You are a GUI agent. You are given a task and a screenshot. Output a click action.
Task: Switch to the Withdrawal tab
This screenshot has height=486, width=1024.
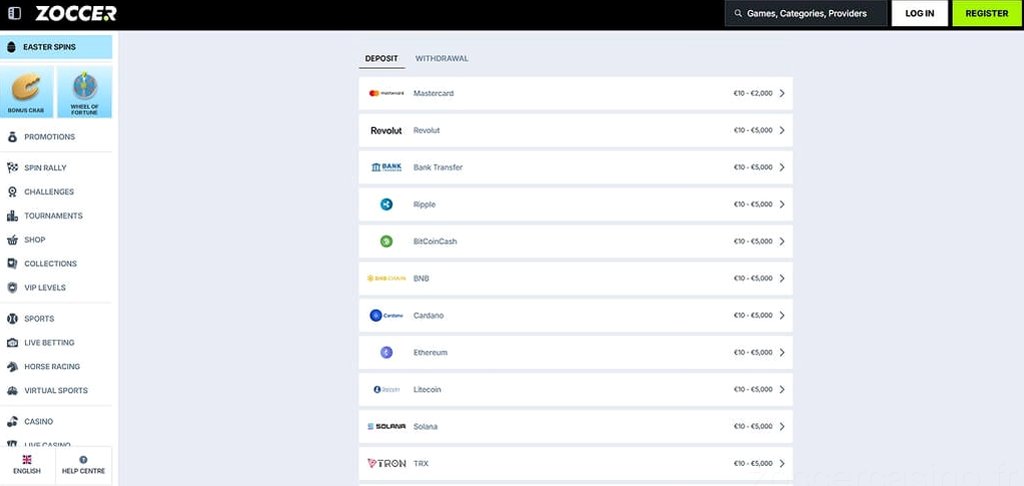point(442,58)
